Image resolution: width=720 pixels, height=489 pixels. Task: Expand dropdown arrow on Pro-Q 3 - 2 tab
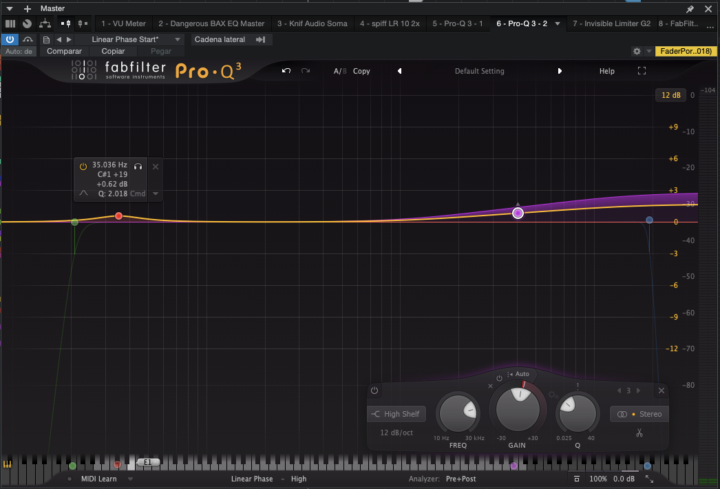tap(557, 23)
